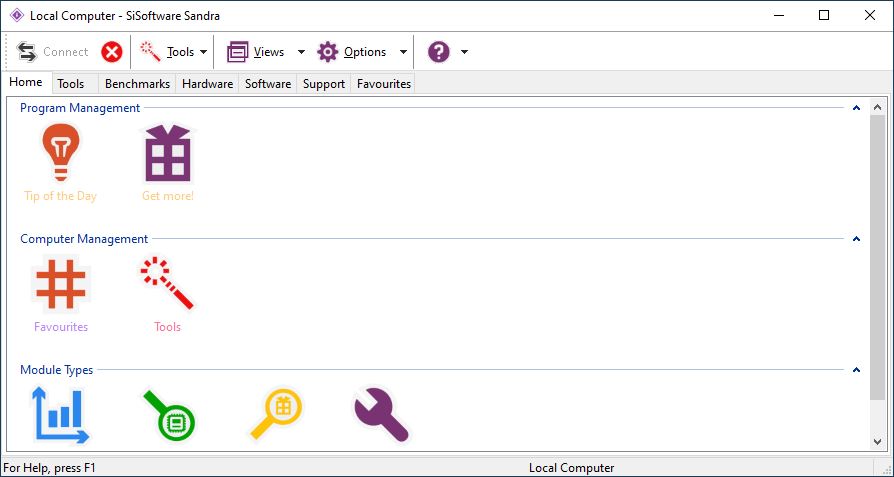Maximize the Sandra window

(824, 15)
